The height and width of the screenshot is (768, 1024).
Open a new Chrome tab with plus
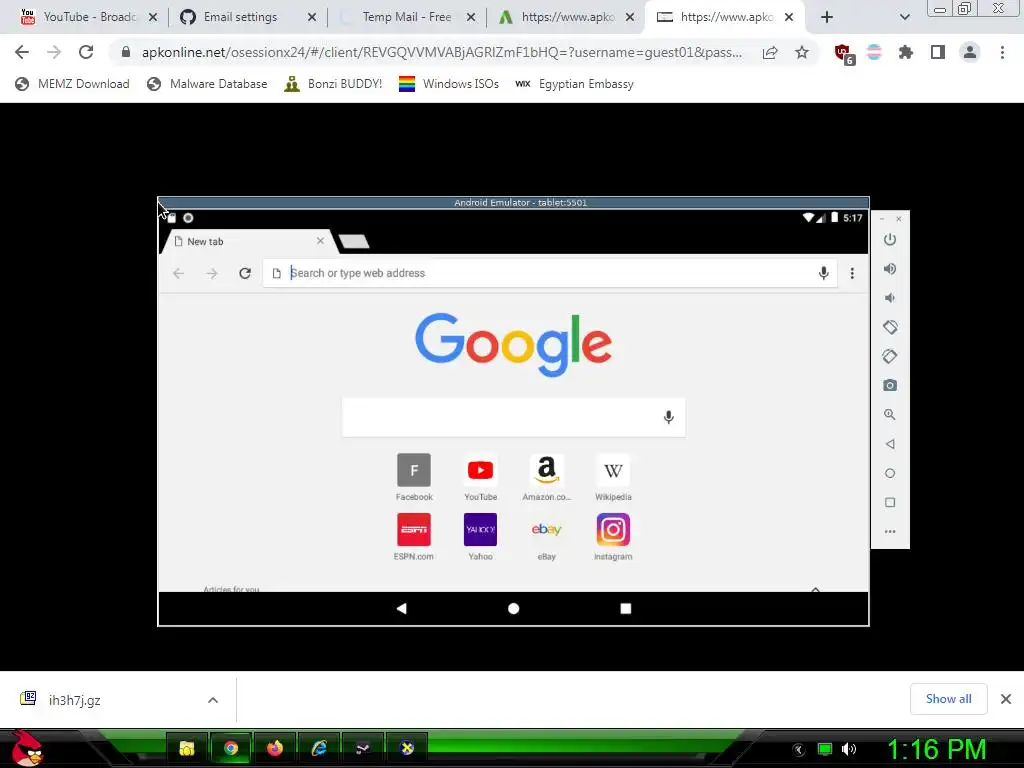[x=827, y=17]
